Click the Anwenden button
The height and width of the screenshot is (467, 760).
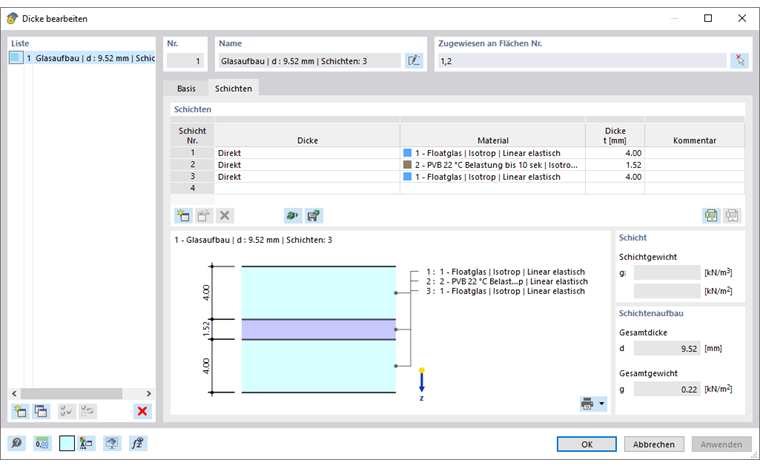[x=721, y=444]
